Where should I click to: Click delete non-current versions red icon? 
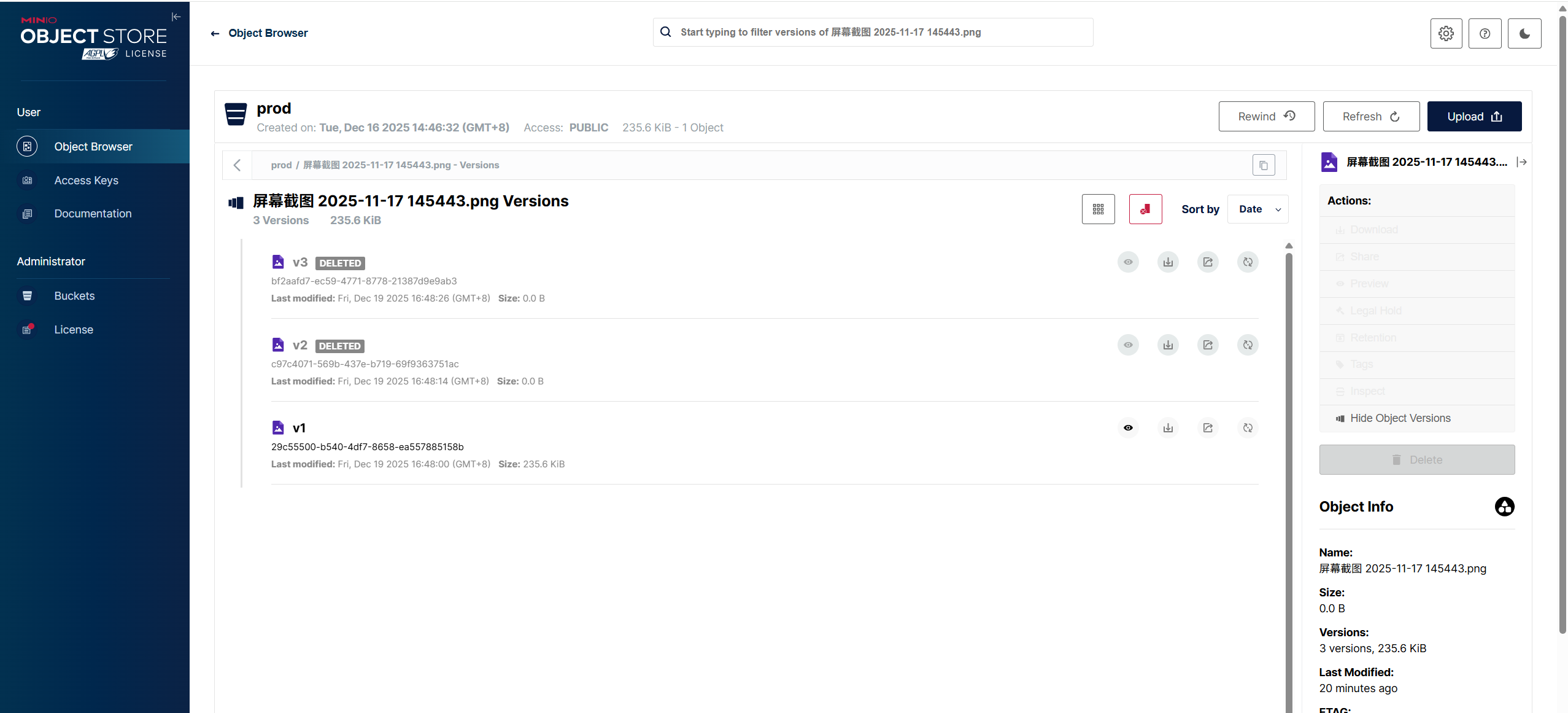pos(1145,209)
